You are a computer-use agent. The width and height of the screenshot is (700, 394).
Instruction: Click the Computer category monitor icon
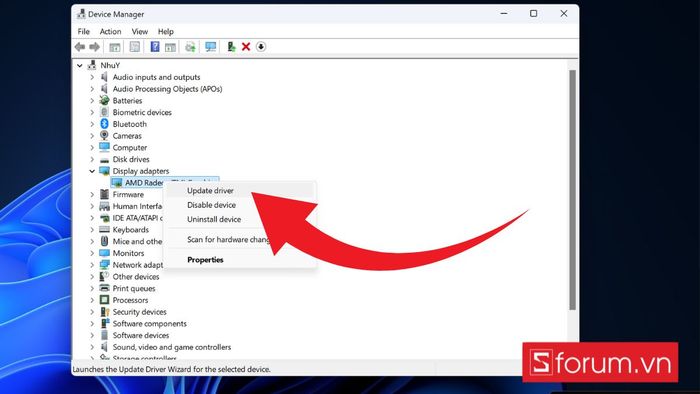(x=104, y=147)
